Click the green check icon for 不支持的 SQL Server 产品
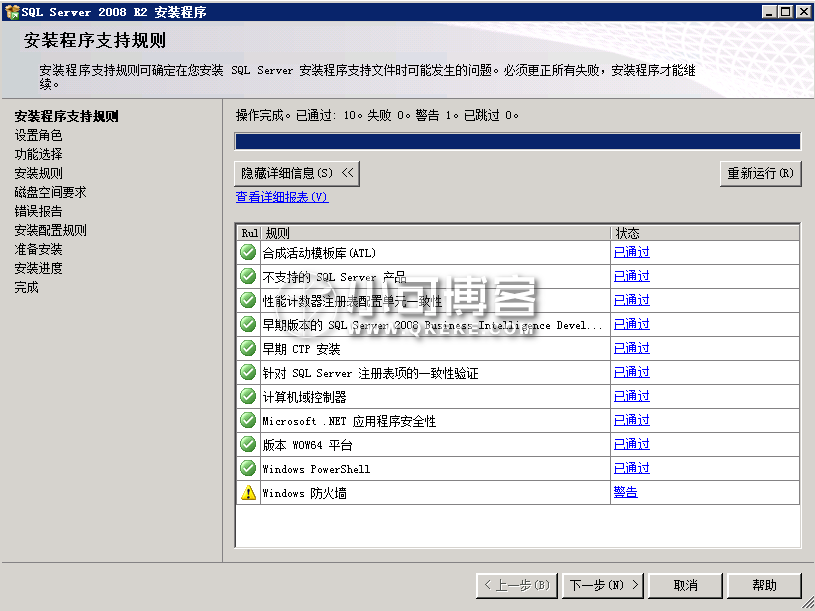815x611 pixels. (248, 276)
